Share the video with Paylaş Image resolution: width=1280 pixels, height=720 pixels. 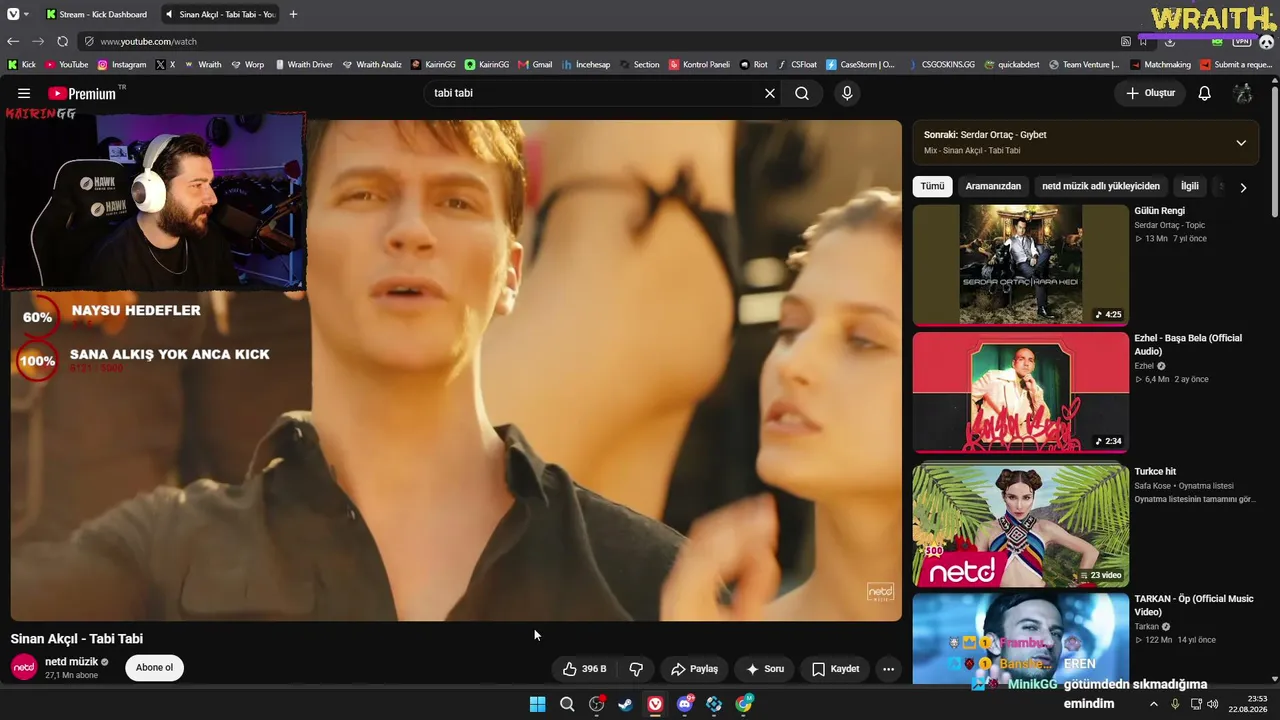tap(694, 669)
